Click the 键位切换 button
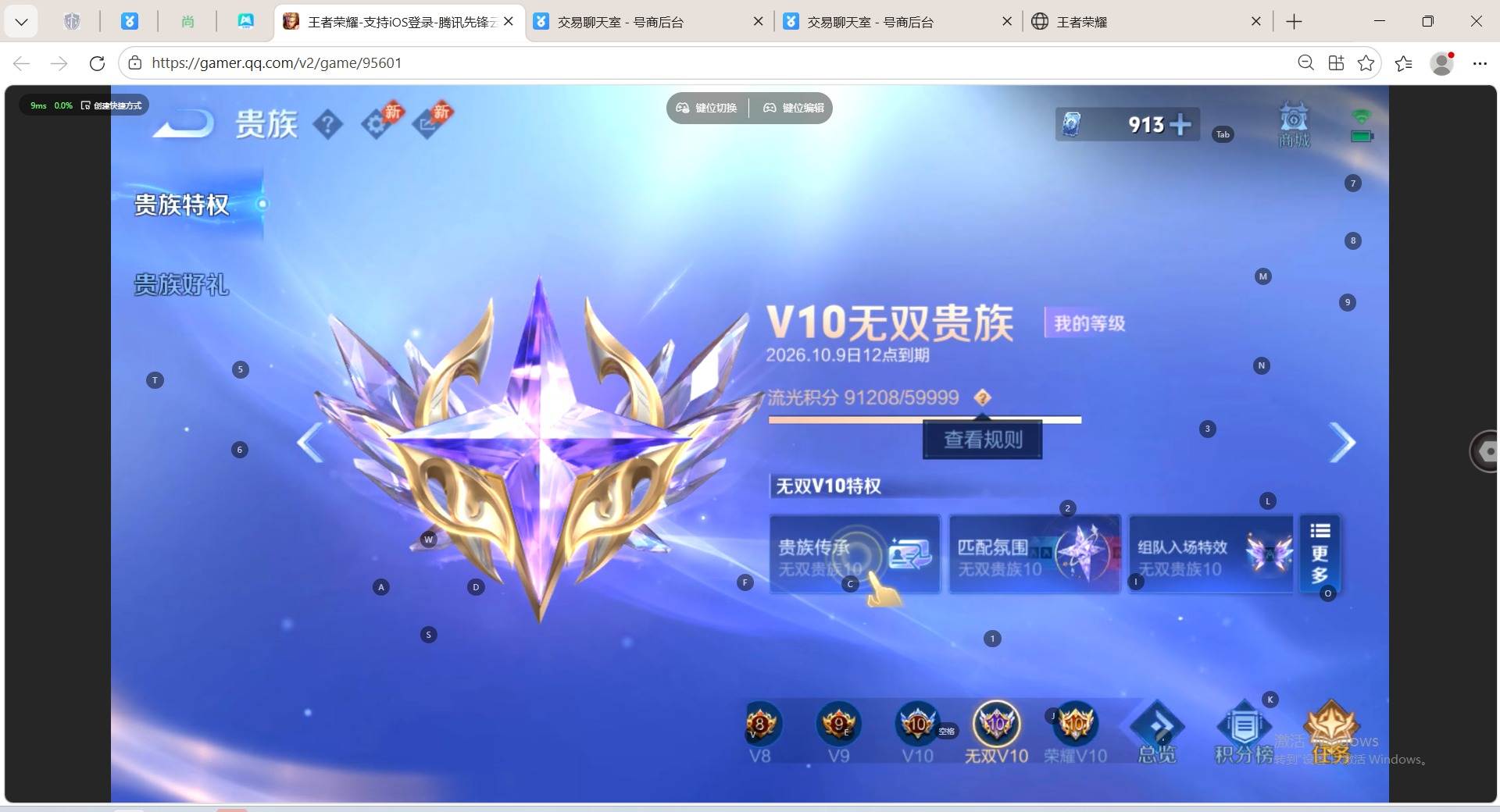This screenshot has height=812, width=1500. pos(707,108)
